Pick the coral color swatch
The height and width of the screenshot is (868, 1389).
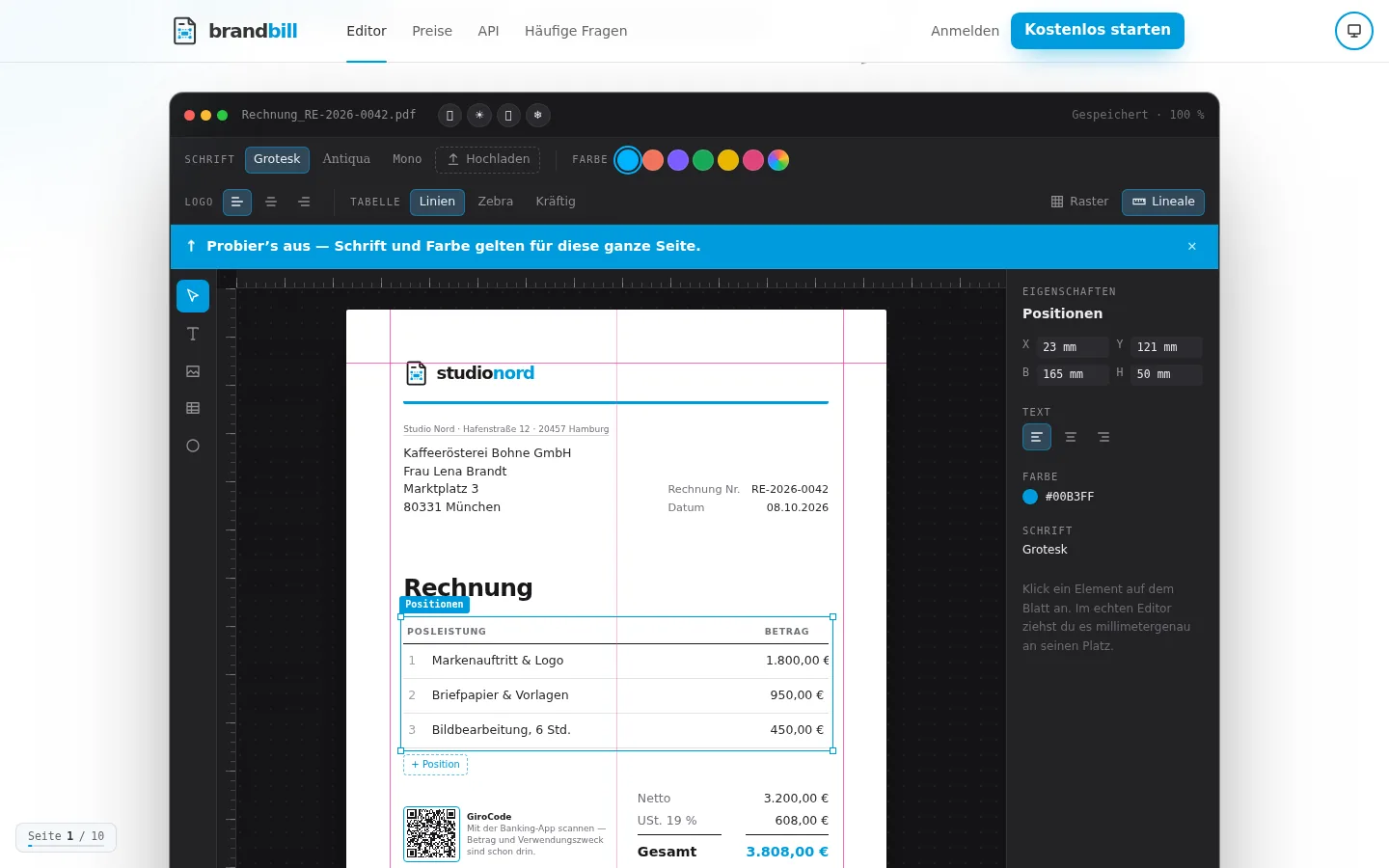tap(653, 160)
